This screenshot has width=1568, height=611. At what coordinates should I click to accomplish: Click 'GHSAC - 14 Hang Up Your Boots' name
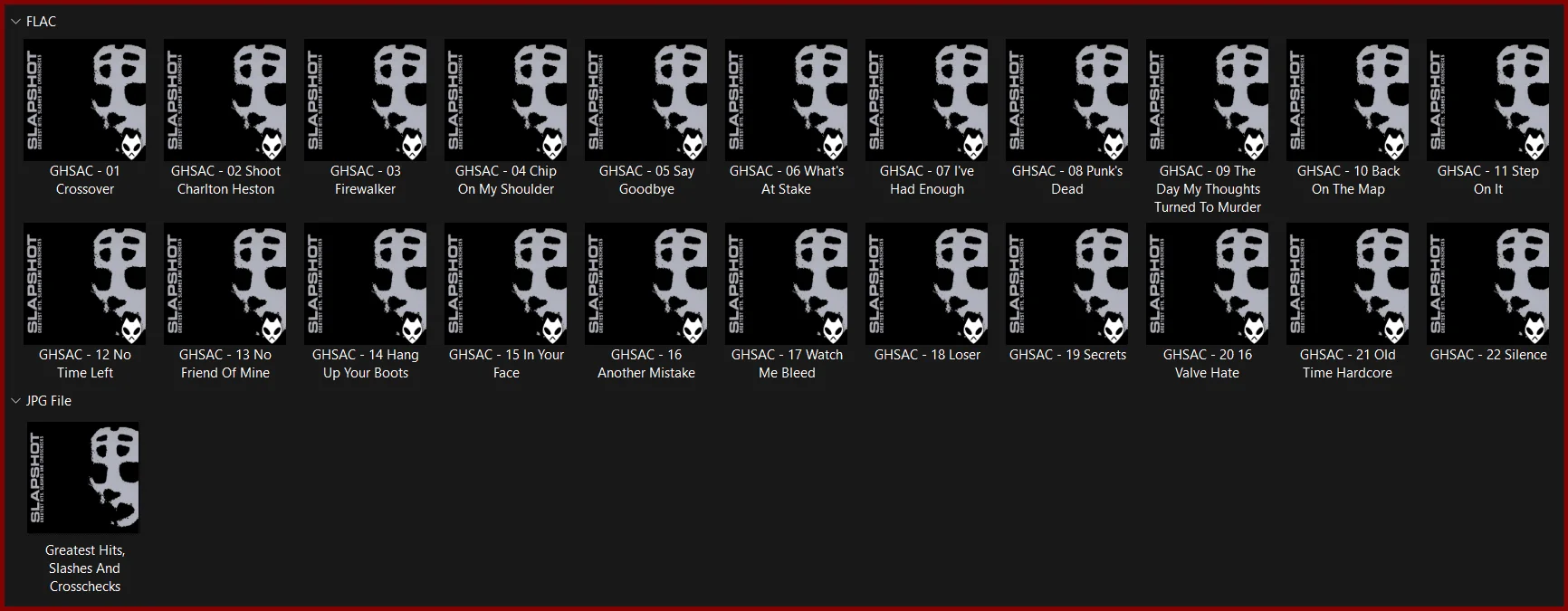tap(366, 364)
